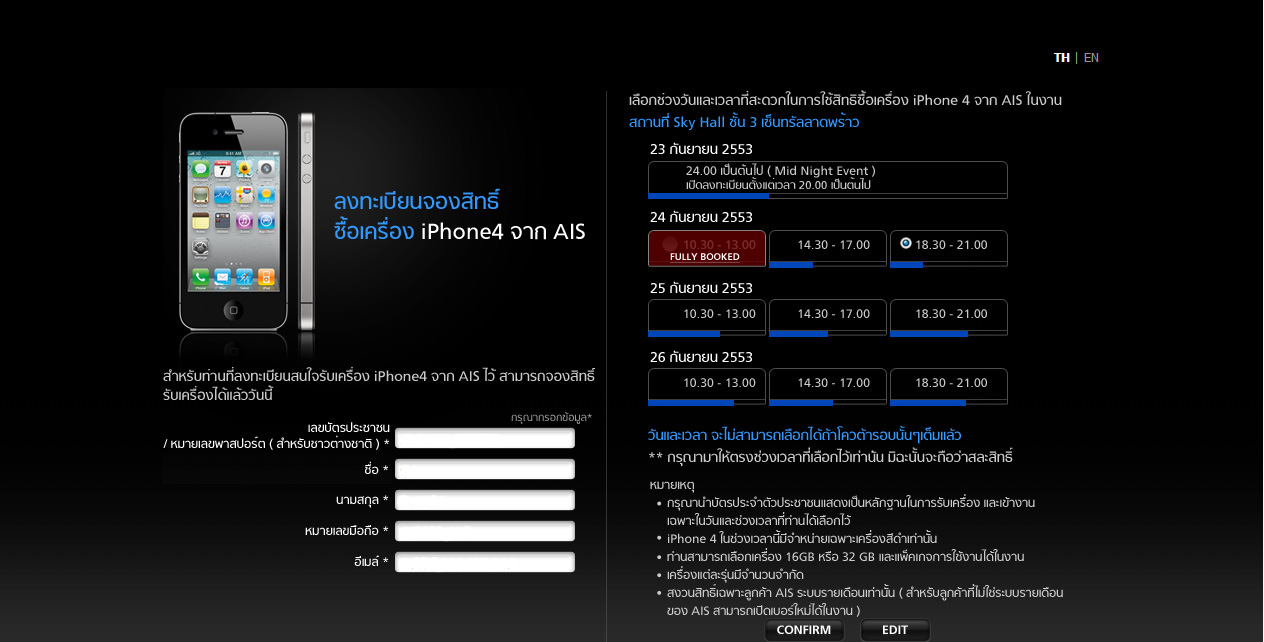Click the note mentioning 16GB หรือ 32 GB
Image resolution: width=1264 pixels, height=642 pixels.
[846, 557]
